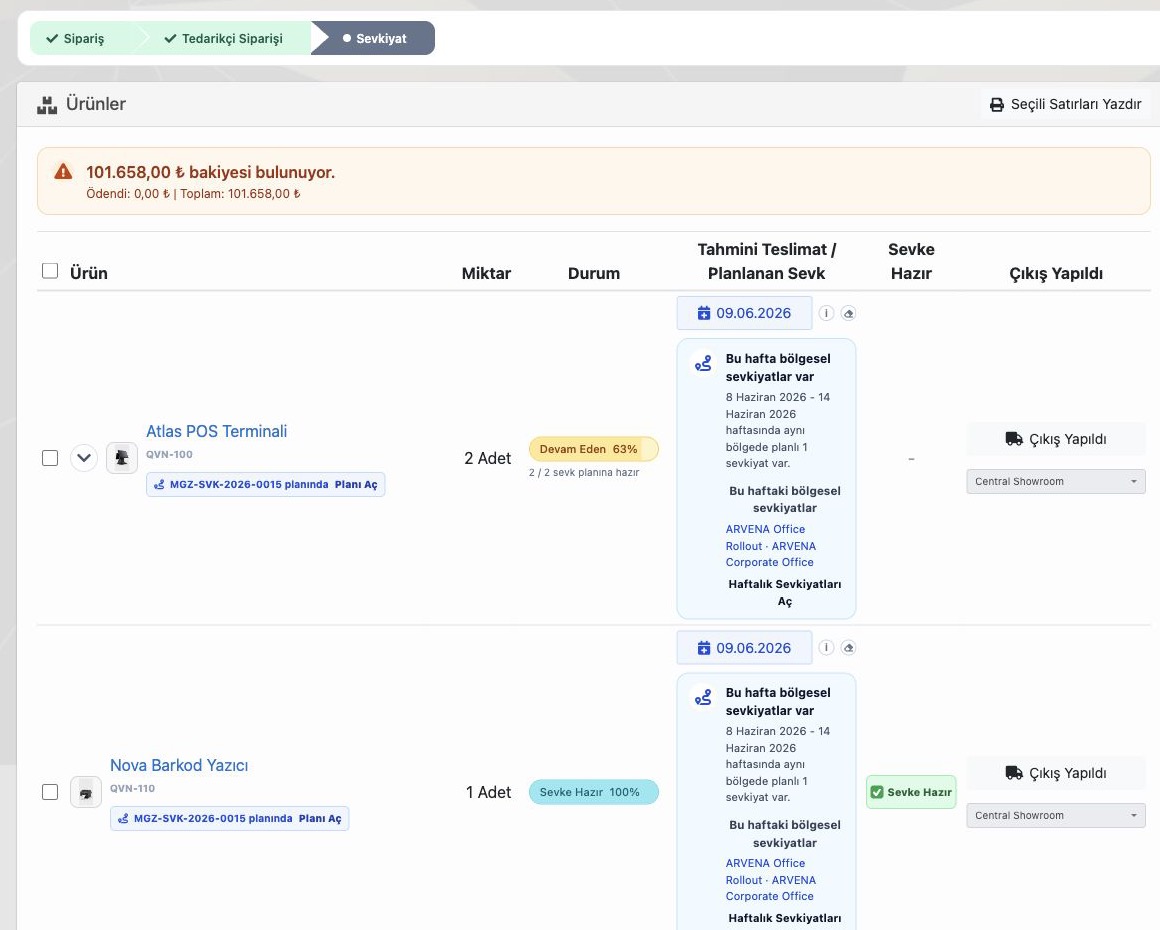Click the Devam Eden 63% progress badge
The height and width of the screenshot is (930, 1160).
pyautogui.click(x=593, y=449)
